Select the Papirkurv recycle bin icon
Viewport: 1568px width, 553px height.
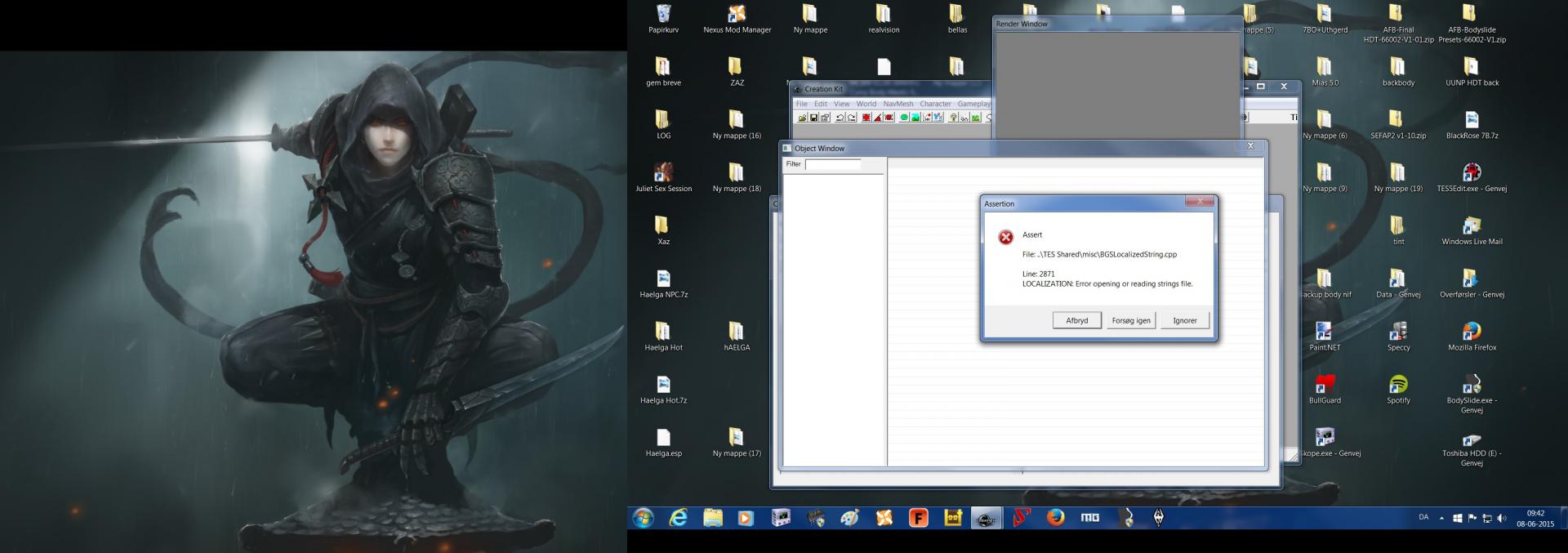[663, 20]
